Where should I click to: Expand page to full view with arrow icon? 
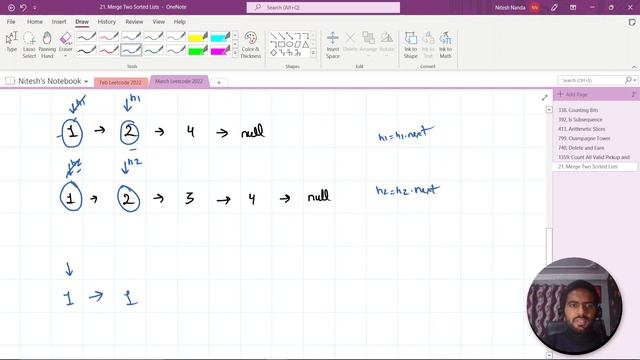click(x=544, y=98)
